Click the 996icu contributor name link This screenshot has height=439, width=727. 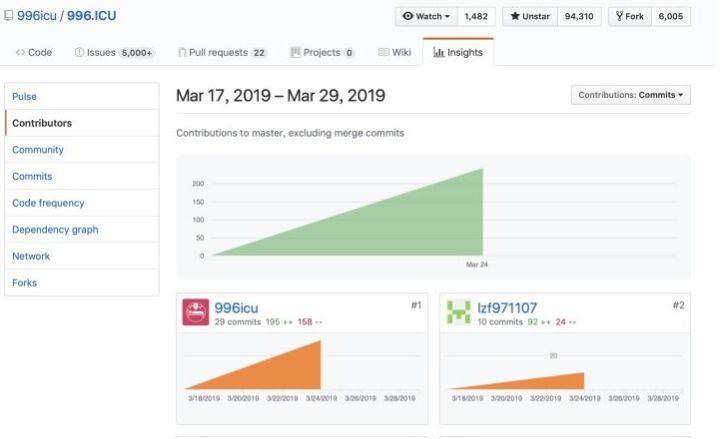[236, 308]
